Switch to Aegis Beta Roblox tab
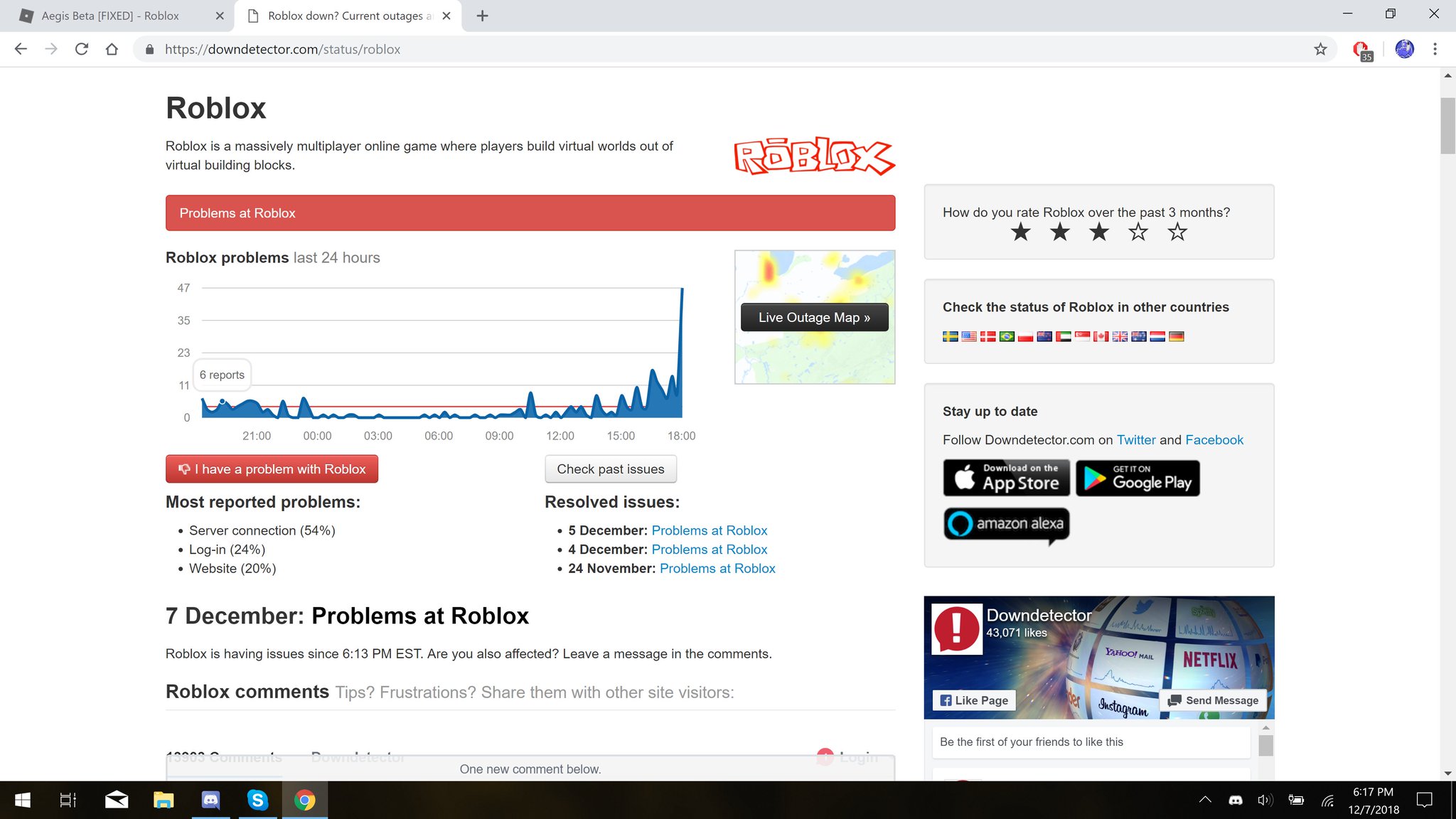Image resolution: width=1456 pixels, height=819 pixels. click(110, 16)
